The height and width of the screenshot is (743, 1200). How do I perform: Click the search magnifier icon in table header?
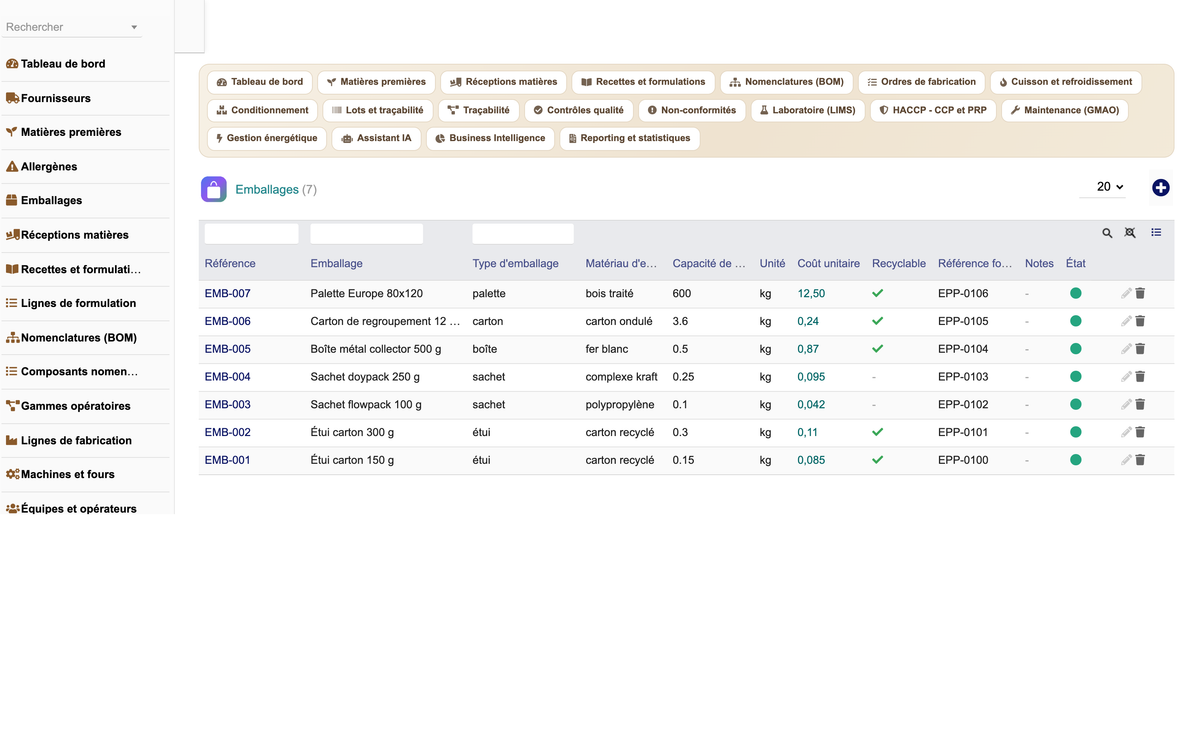pyautogui.click(x=1107, y=233)
